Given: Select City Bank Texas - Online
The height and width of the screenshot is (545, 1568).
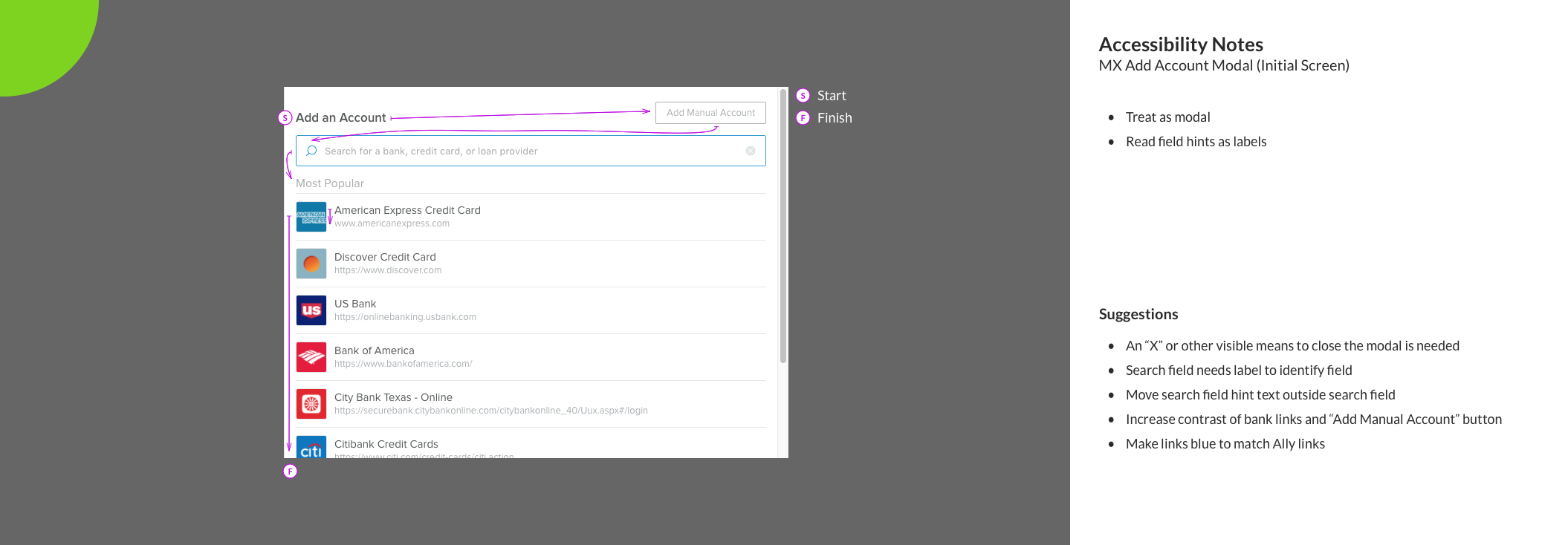Looking at the screenshot, I should click(x=393, y=397).
